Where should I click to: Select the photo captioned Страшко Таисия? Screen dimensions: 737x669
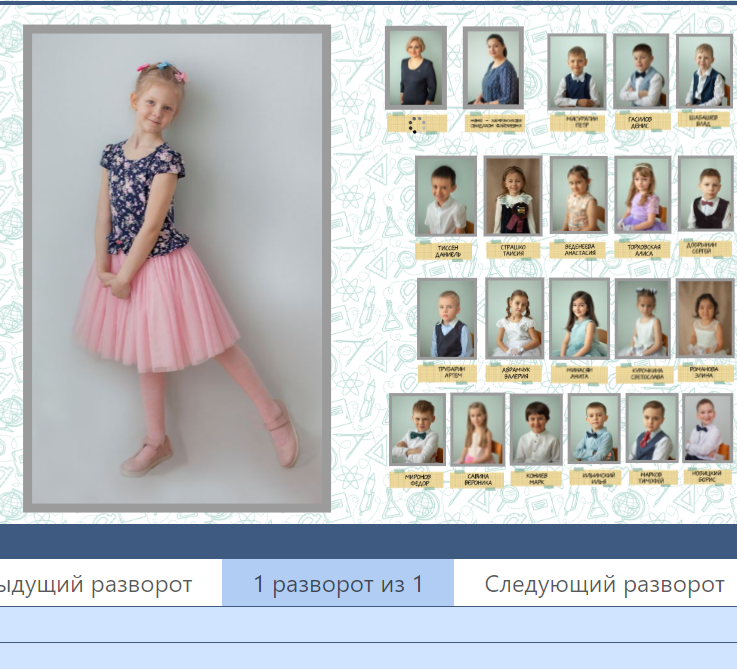(513, 196)
